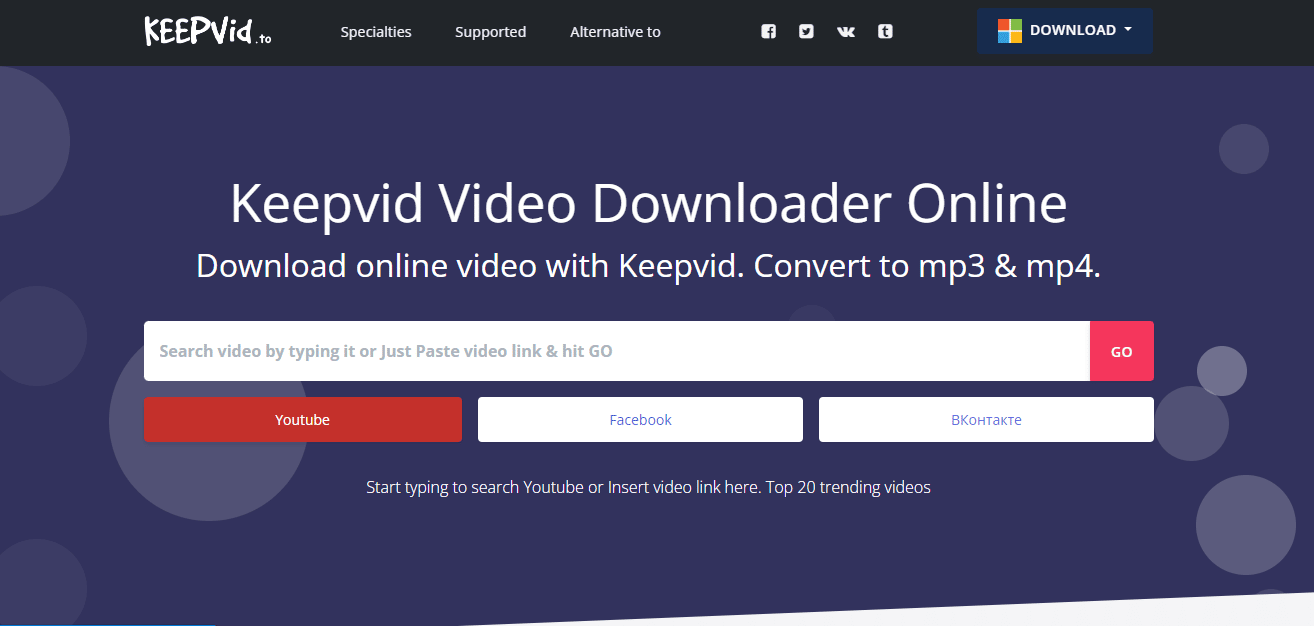Open the Twitter social icon in header
Screen dimensions: 1314x626
[806, 31]
